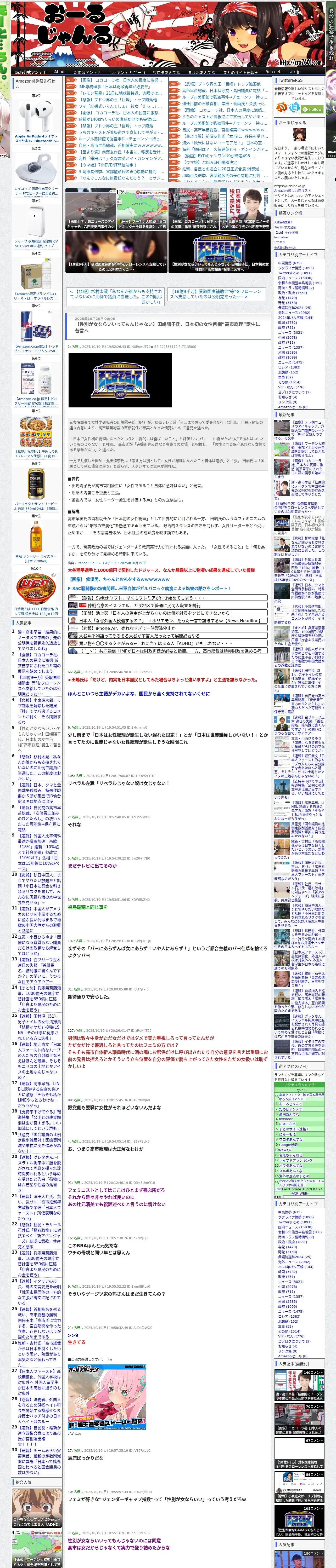Open the 5ch公式アンテナ nav tab
336x1568 pixels.
pos(31,72)
